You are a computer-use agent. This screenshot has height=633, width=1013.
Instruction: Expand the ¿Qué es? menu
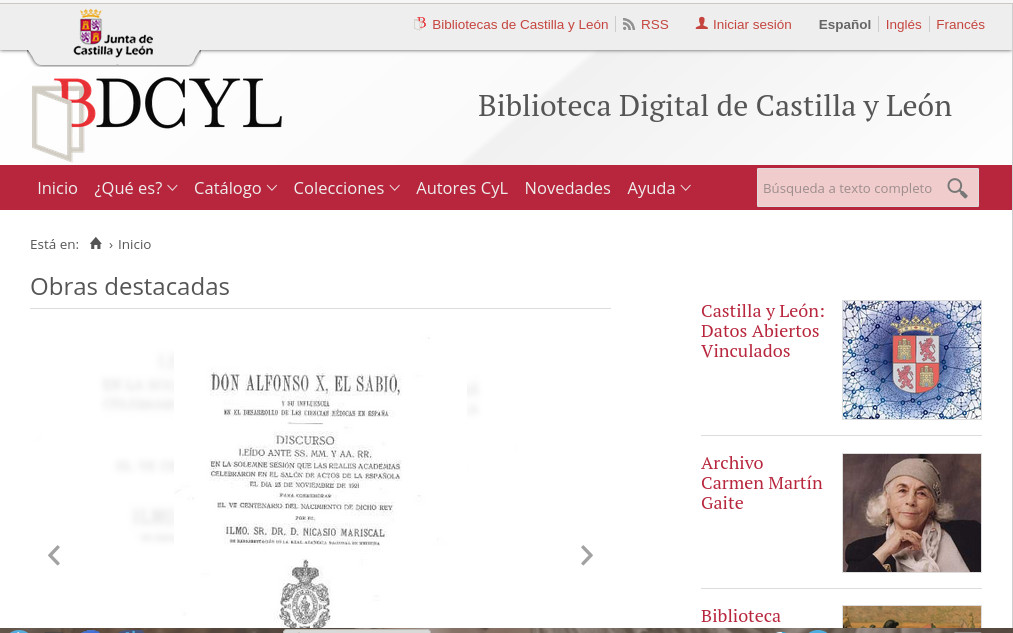pyautogui.click(x=135, y=188)
